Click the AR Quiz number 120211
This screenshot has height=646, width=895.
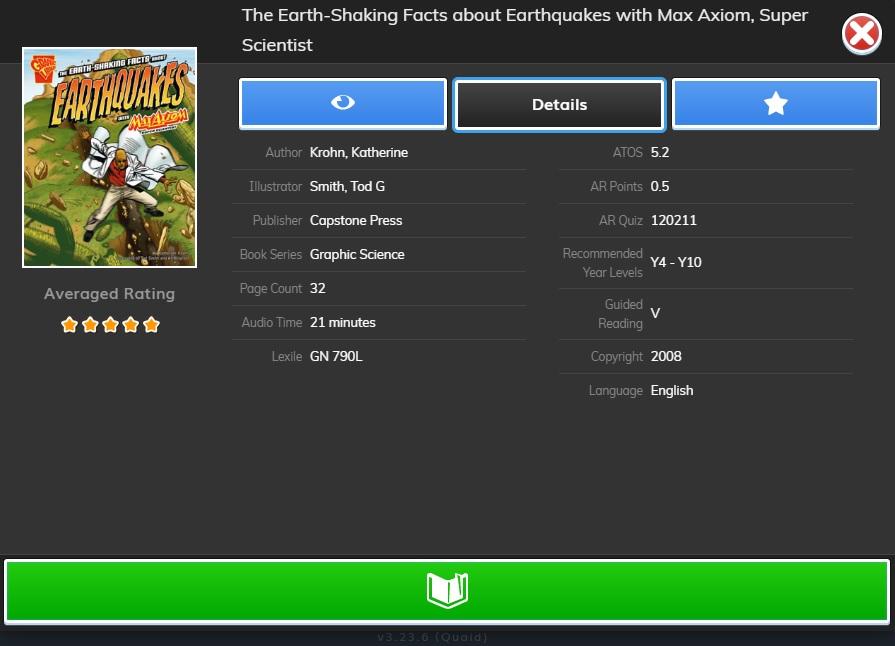674,221
